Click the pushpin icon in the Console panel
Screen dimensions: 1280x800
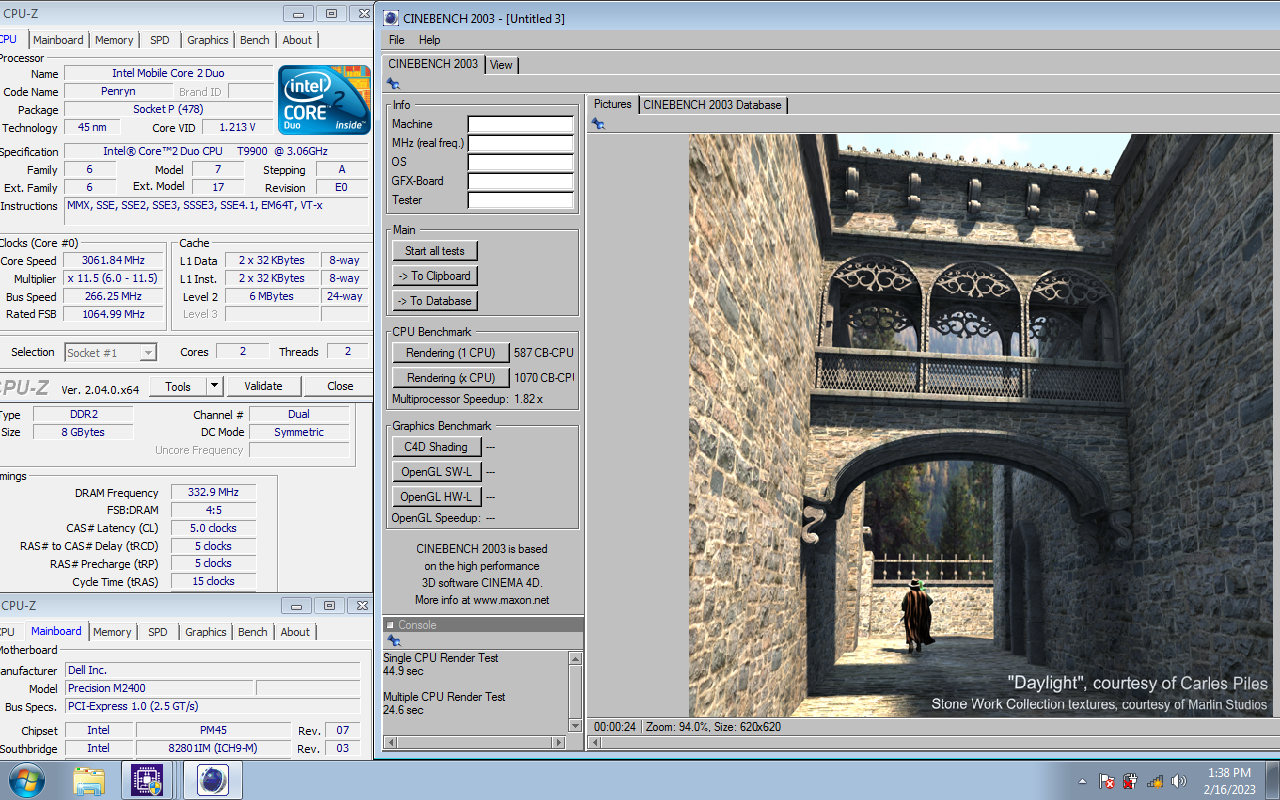[393, 640]
